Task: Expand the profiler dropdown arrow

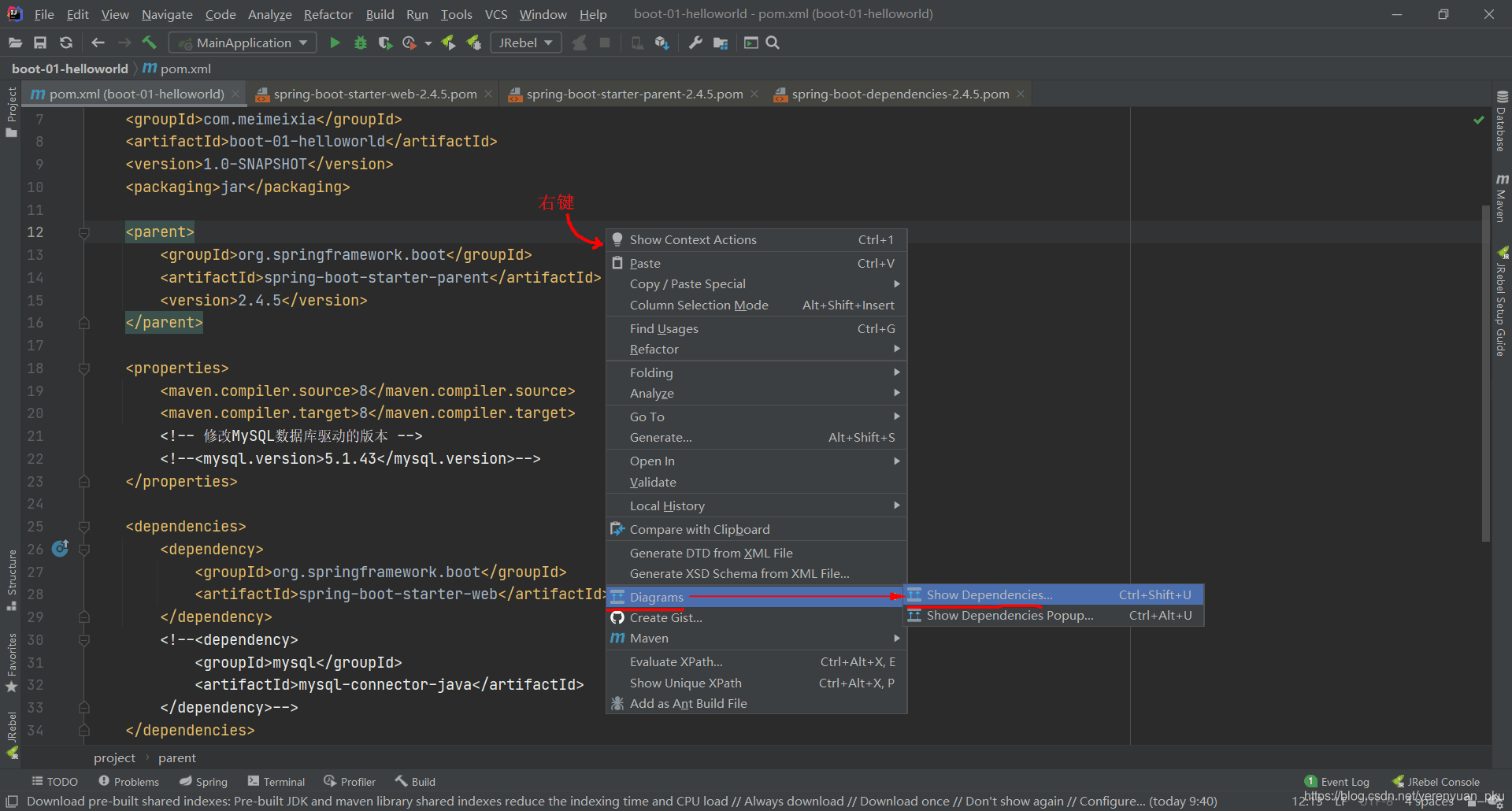Action: (x=428, y=43)
